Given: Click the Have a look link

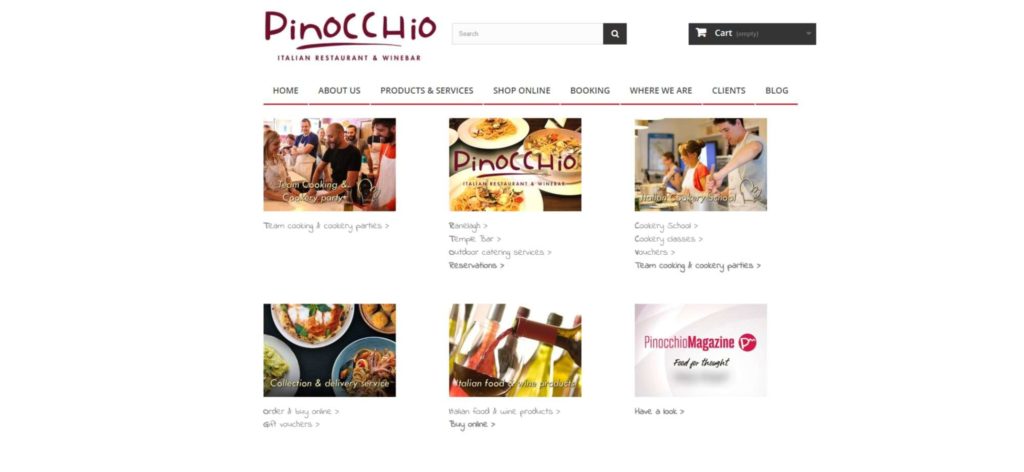Looking at the screenshot, I should (x=660, y=411).
